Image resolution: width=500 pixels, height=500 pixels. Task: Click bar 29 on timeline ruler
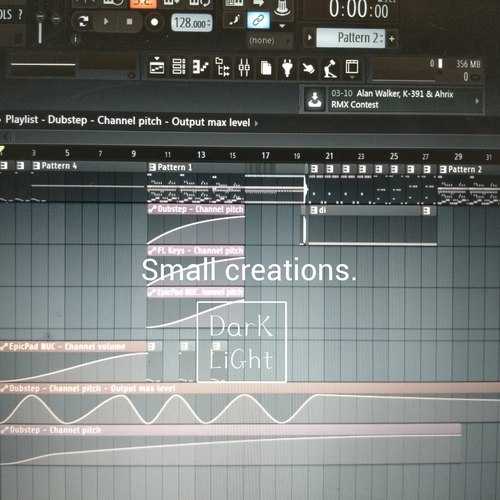click(x=458, y=157)
